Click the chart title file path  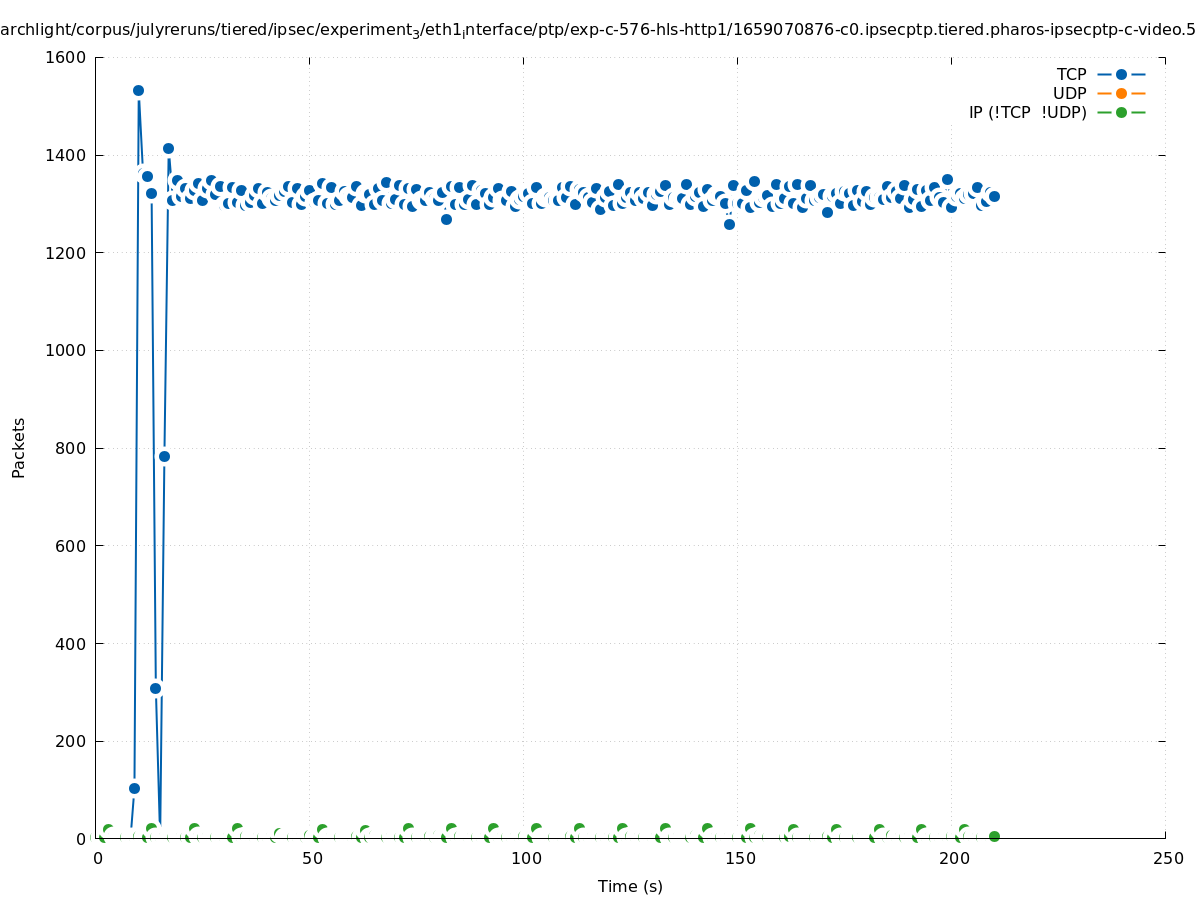(598, 30)
